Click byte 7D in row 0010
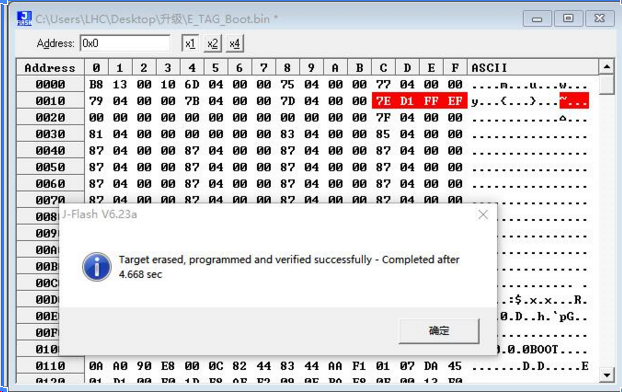The width and height of the screenshot is (622, 392). 287,101
